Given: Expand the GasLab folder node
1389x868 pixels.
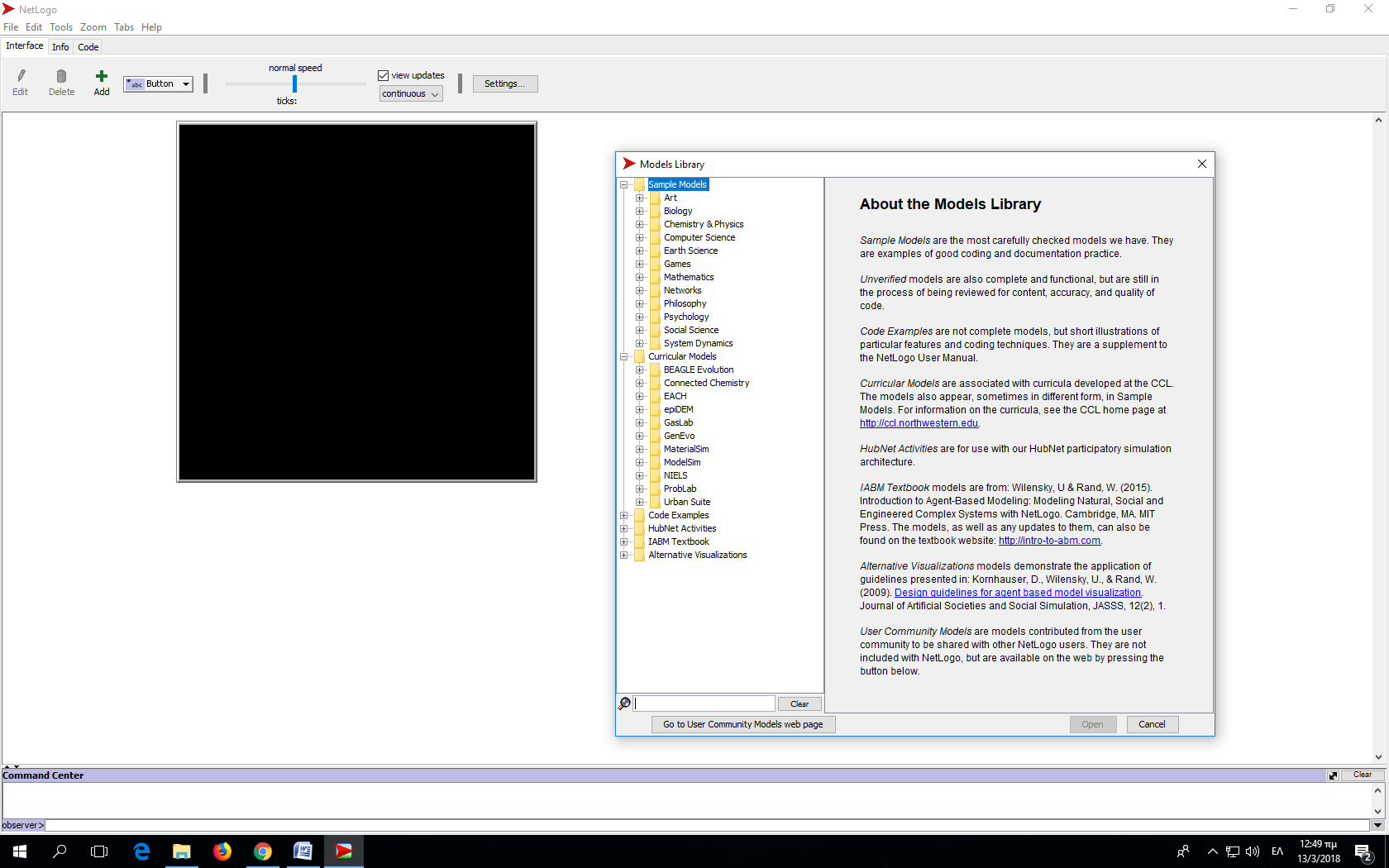Looking at the screenshot, I should [639, 422].
